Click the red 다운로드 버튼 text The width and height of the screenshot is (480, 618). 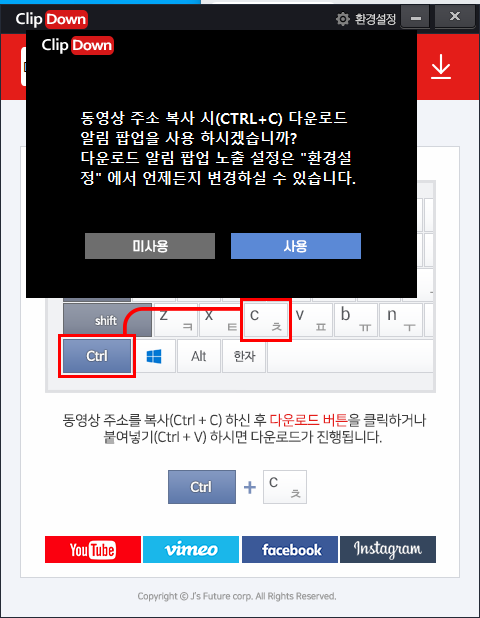309,420
